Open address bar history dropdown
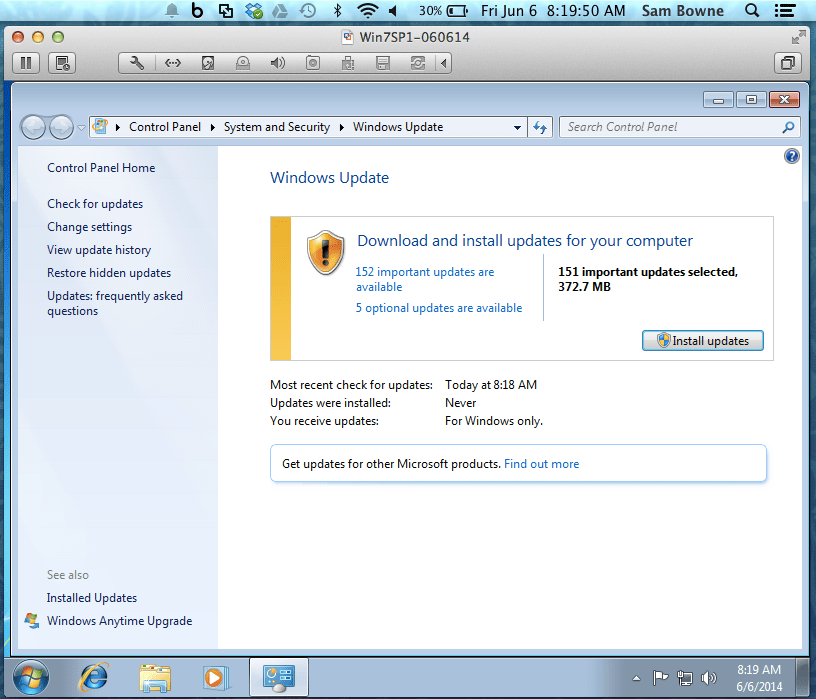This screenshot has width=816, height=699. click(517, 128)
